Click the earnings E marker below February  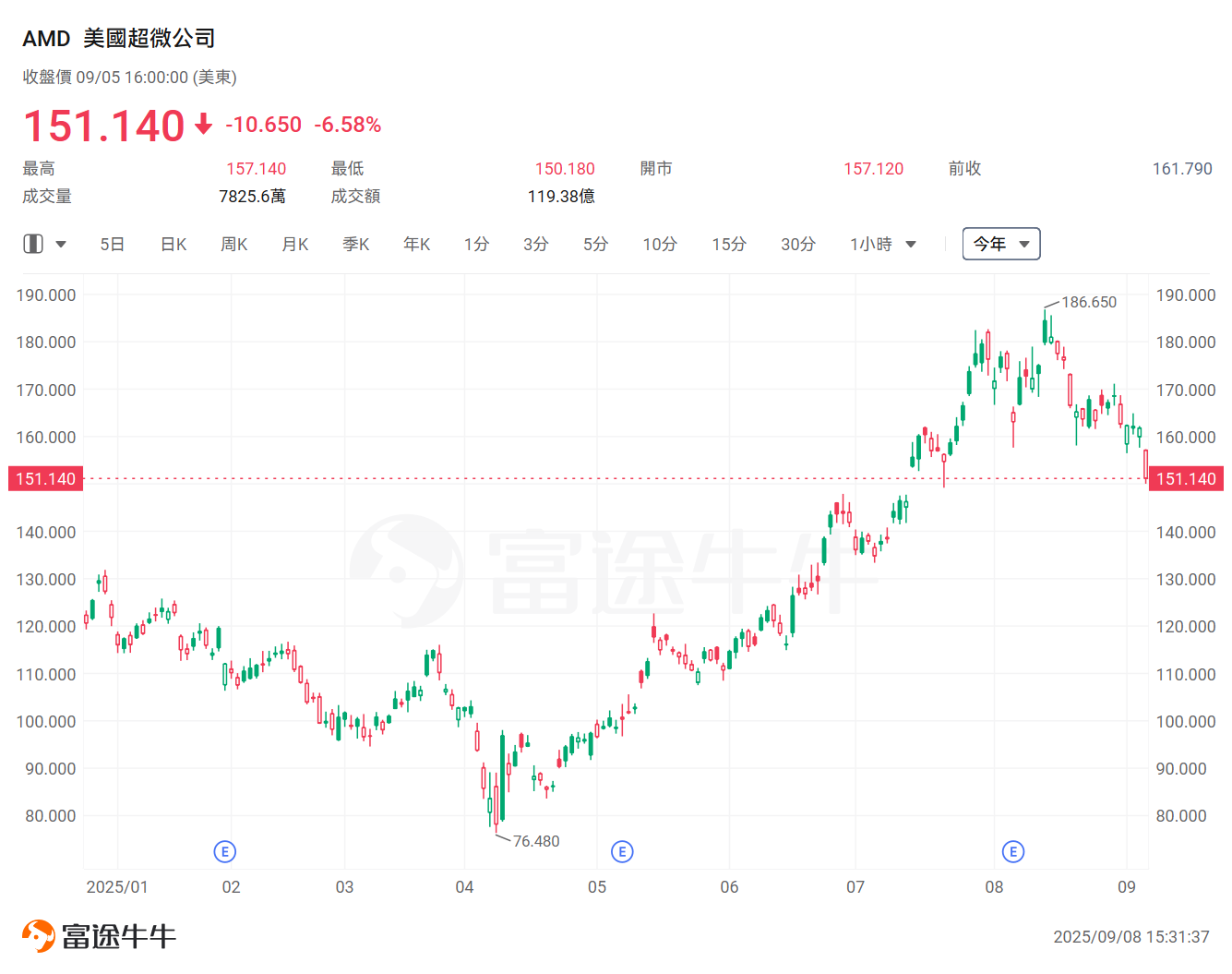click(x=224, y=851)
